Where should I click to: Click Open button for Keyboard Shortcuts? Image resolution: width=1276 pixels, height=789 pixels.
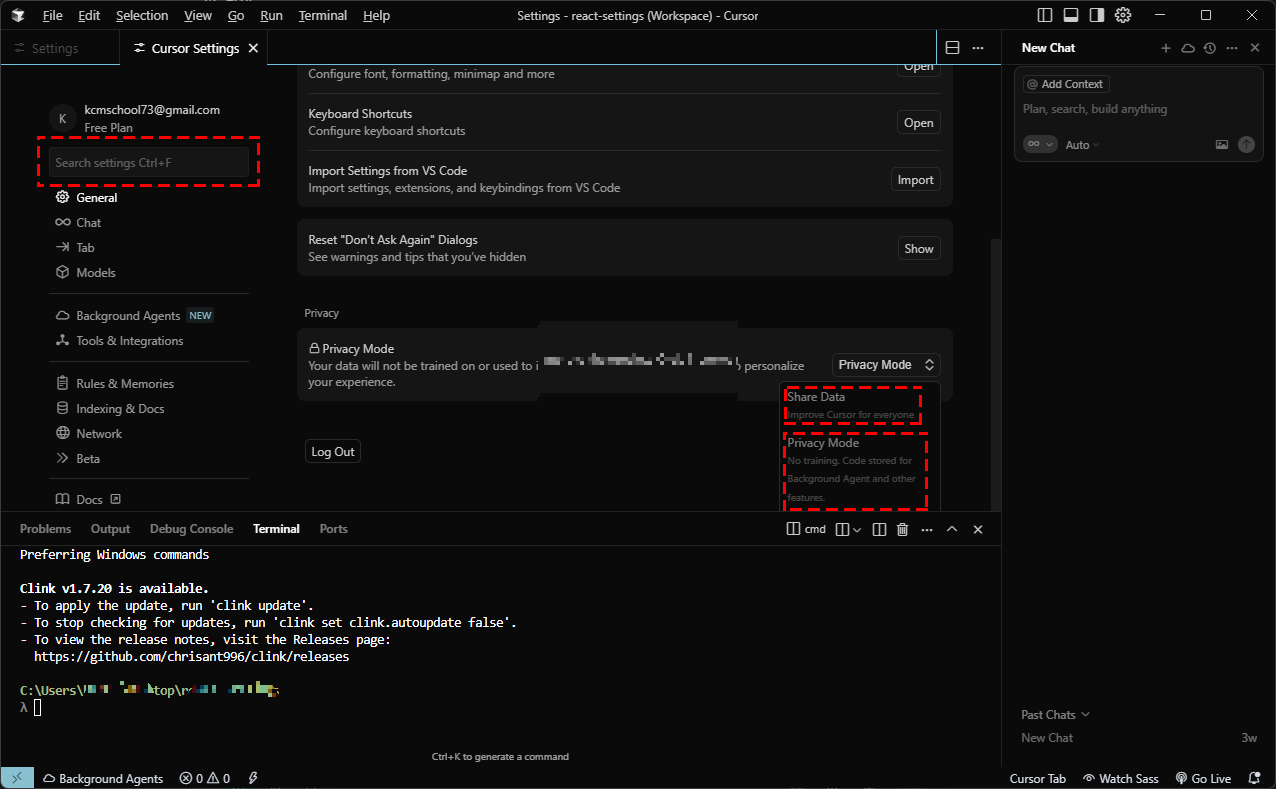918,123
